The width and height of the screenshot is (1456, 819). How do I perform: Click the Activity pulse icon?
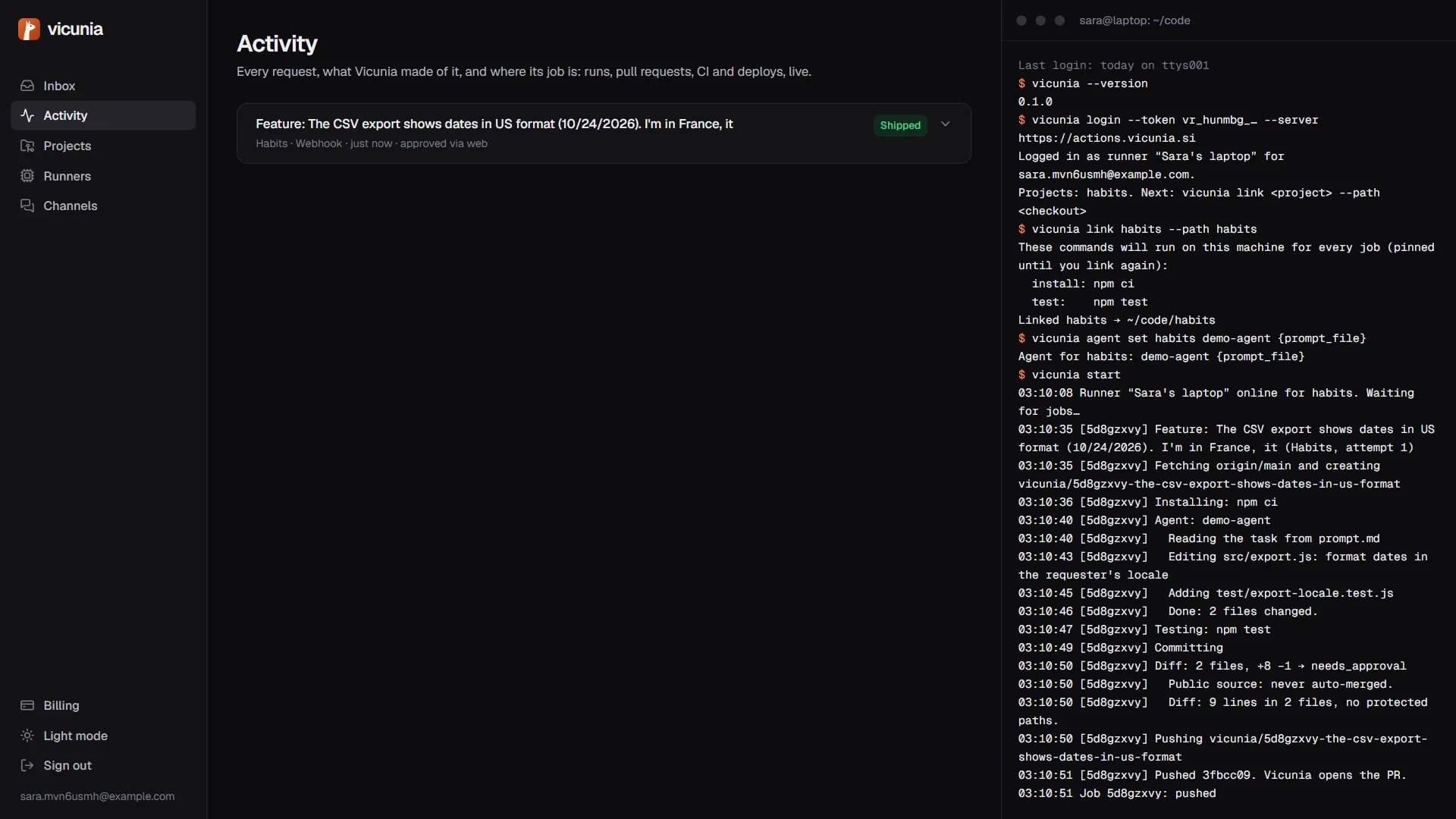[27, 115]
